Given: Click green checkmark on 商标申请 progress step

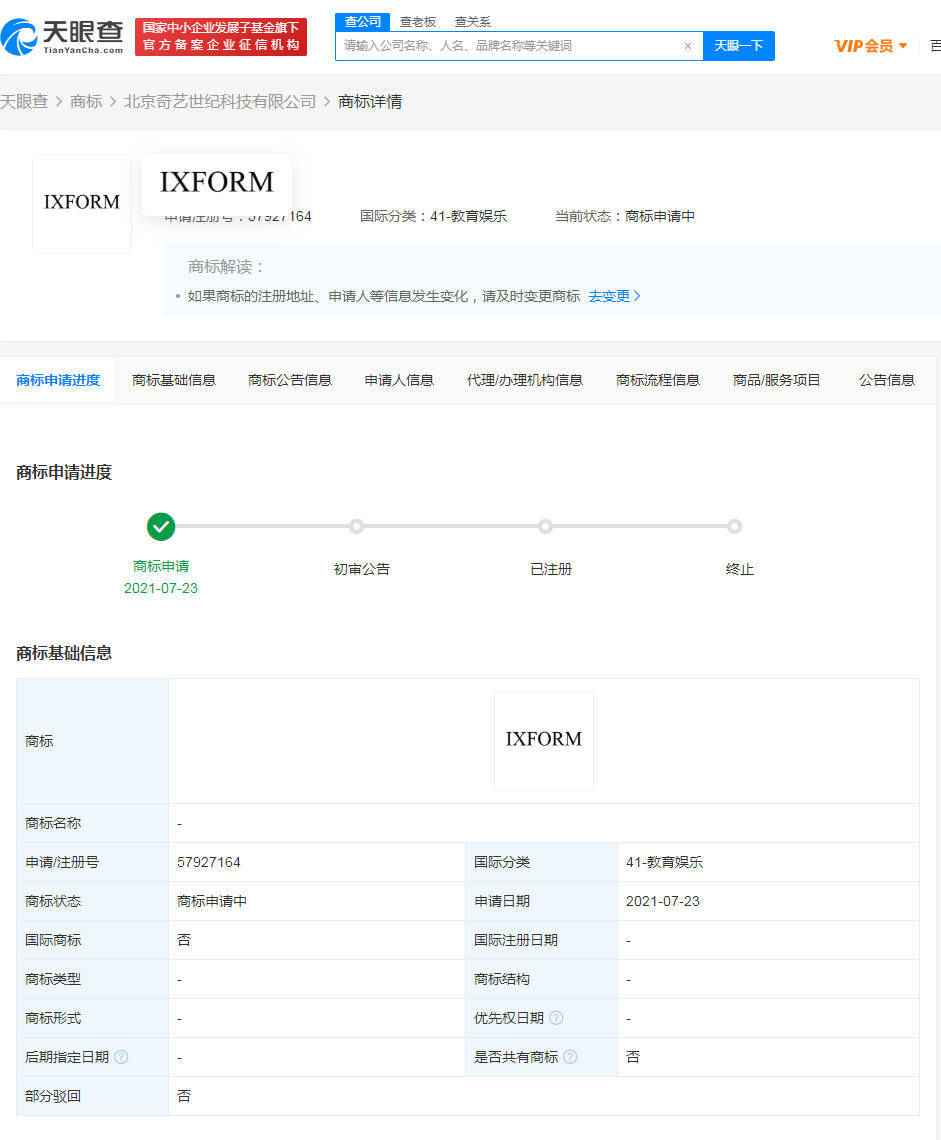Looking at the screenshot, I should coord(161,527).
